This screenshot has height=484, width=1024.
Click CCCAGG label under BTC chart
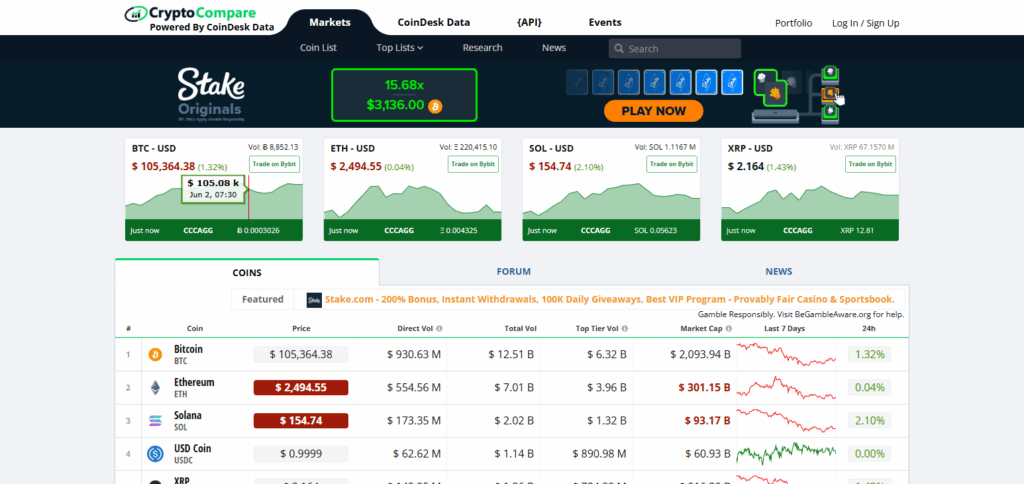(x=199, y=231)
